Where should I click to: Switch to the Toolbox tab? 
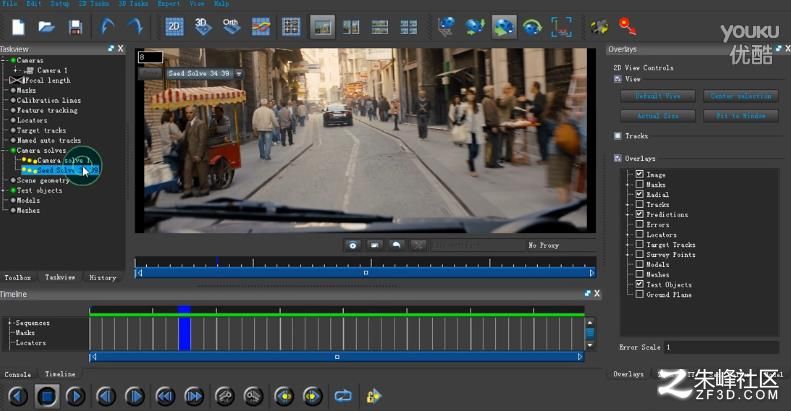click(x=18, y=277)
